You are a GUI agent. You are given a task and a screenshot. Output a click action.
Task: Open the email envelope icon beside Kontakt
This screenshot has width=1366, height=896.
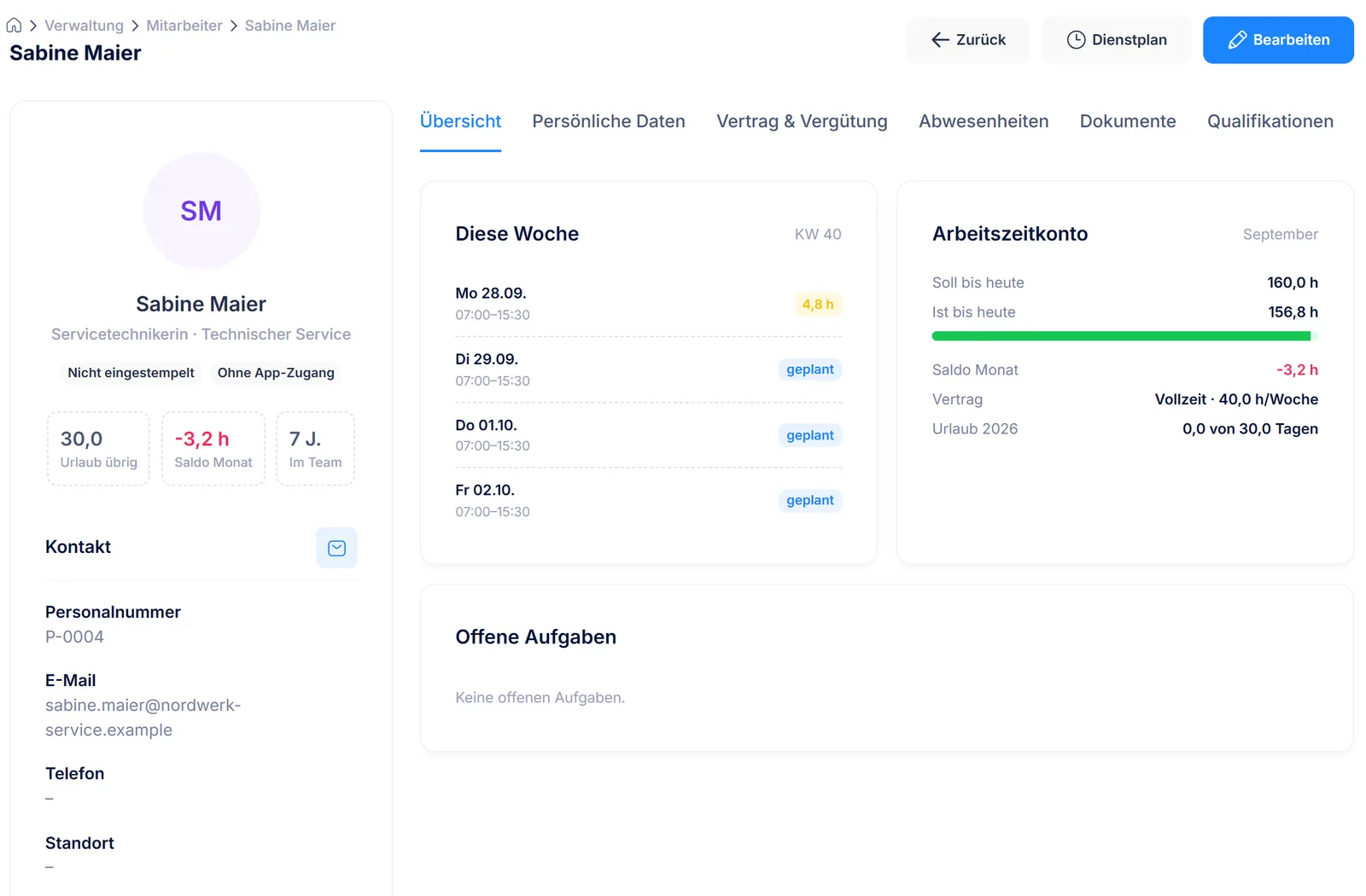(336, 548)
